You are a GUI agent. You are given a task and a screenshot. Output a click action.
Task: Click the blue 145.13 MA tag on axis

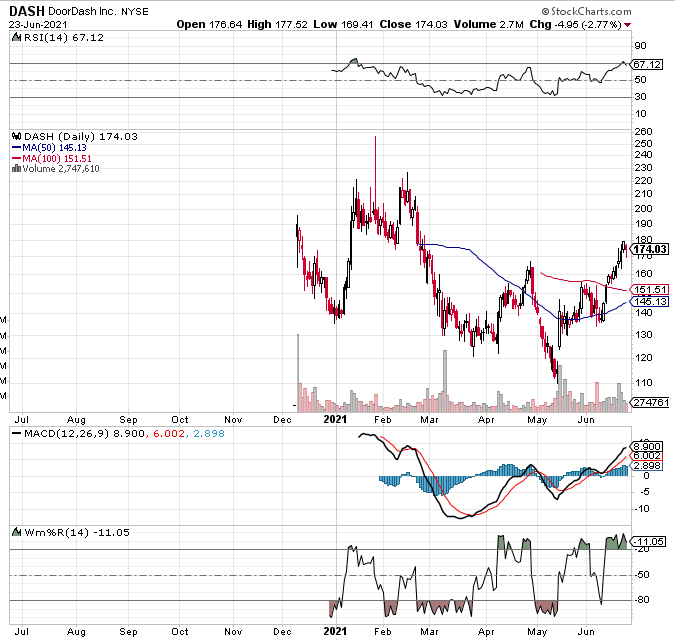click(x=650, y=301)
